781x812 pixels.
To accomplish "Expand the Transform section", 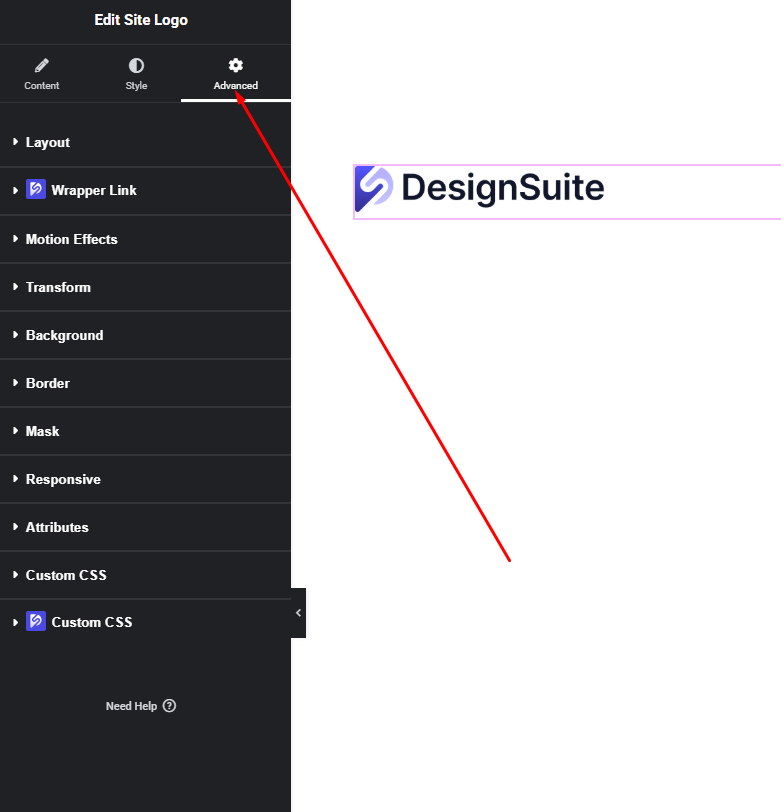I will click(x=58, y=287).
